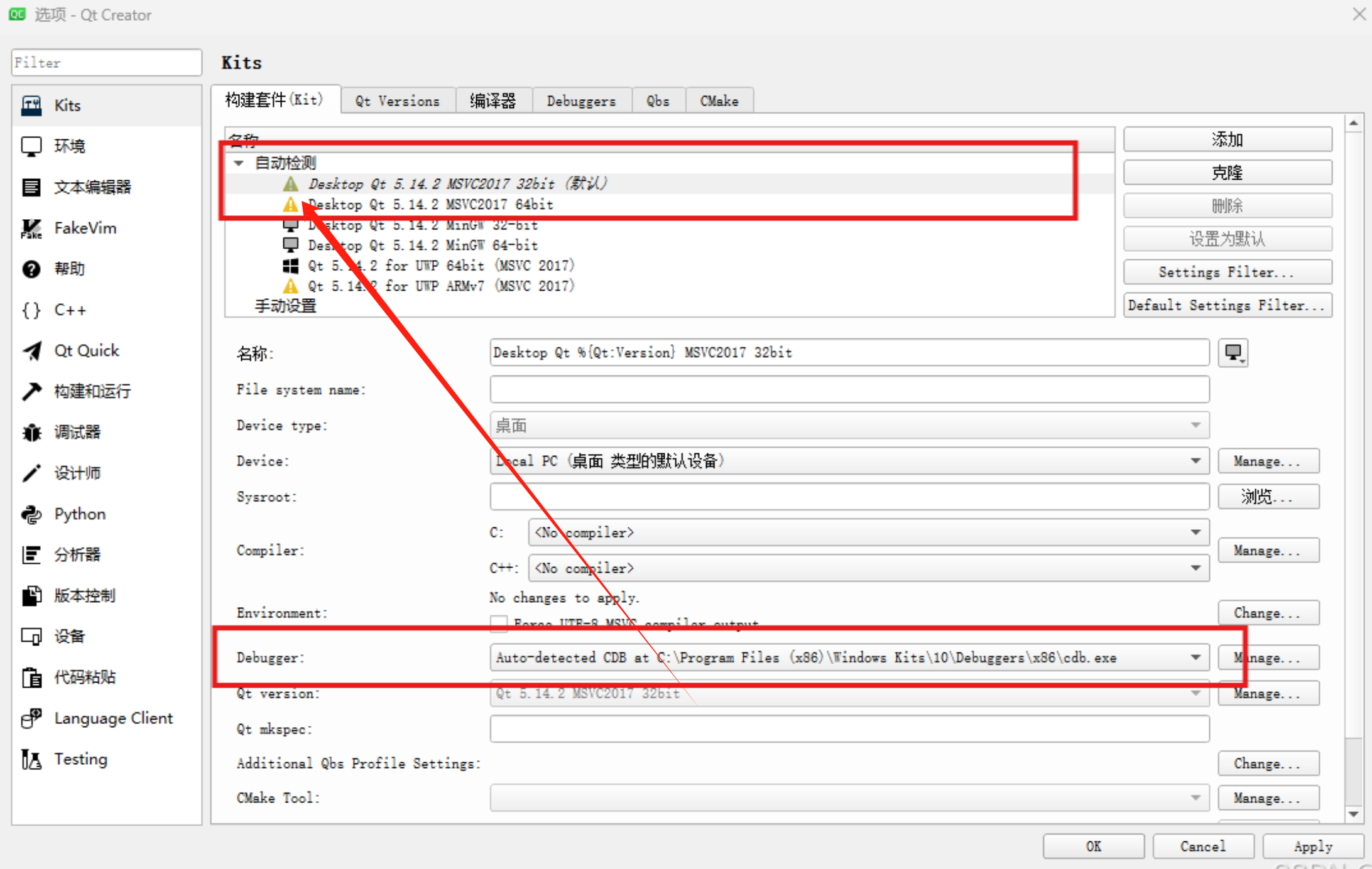The height and width of the screenshot is (869, 1372).
Task: Open the debugger bug icon category
Action: [31, 433]
